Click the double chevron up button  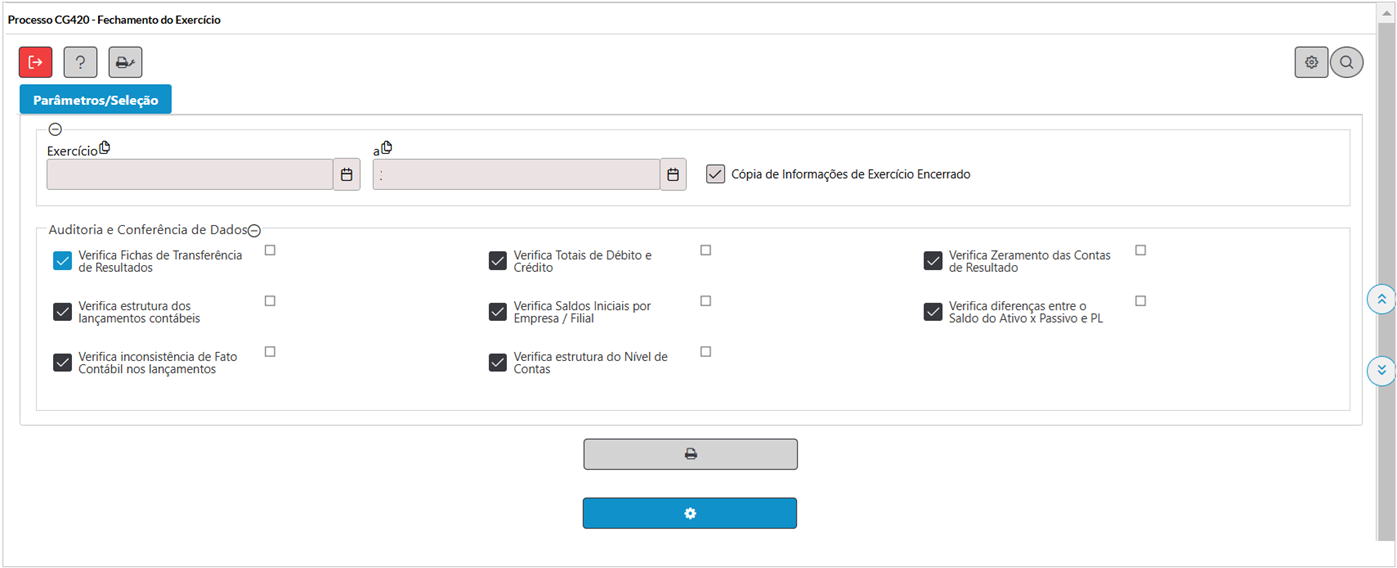[x=1381, y=299]
